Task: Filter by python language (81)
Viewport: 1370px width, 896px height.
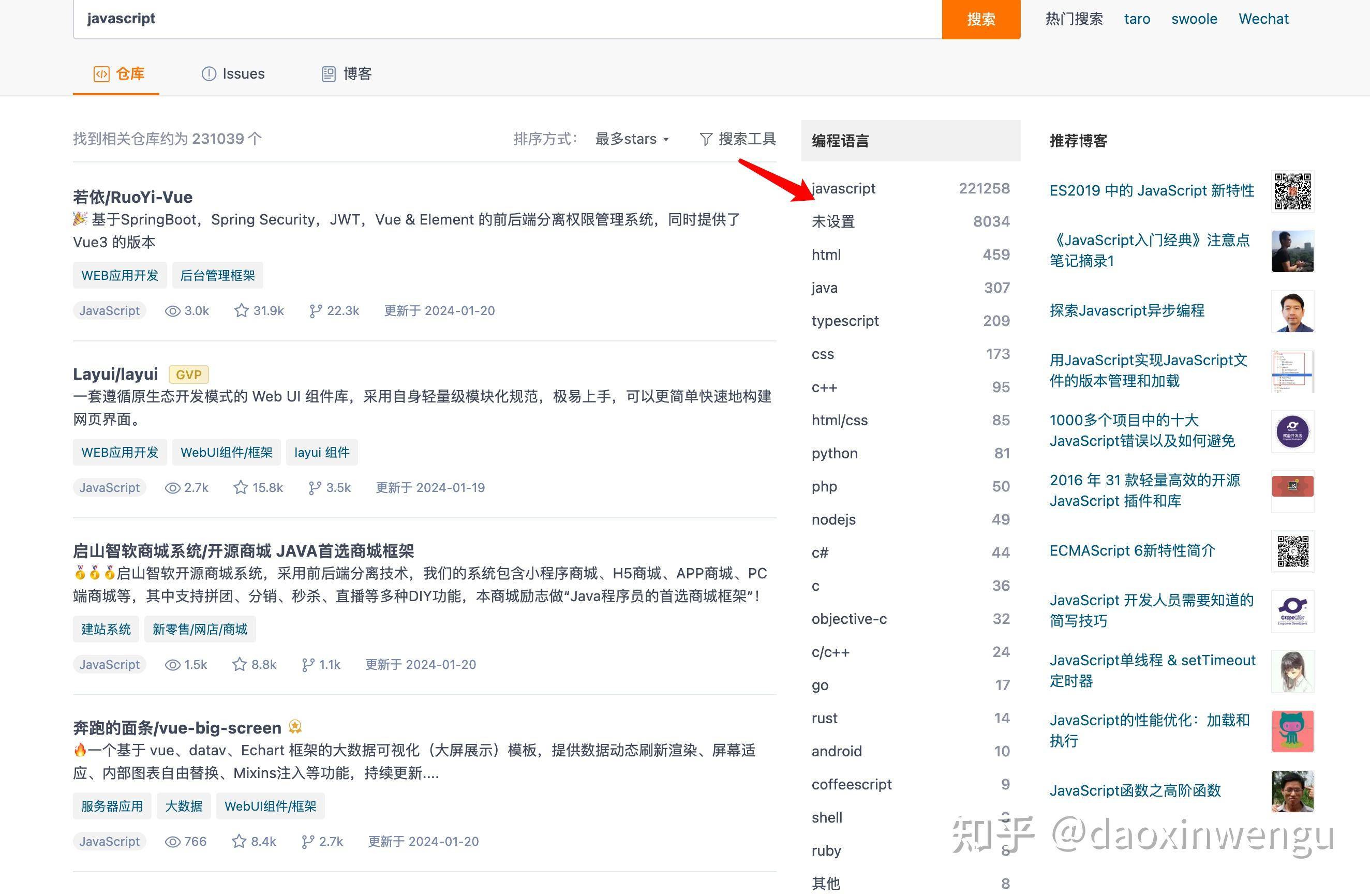Action: [x=911, y=453]
